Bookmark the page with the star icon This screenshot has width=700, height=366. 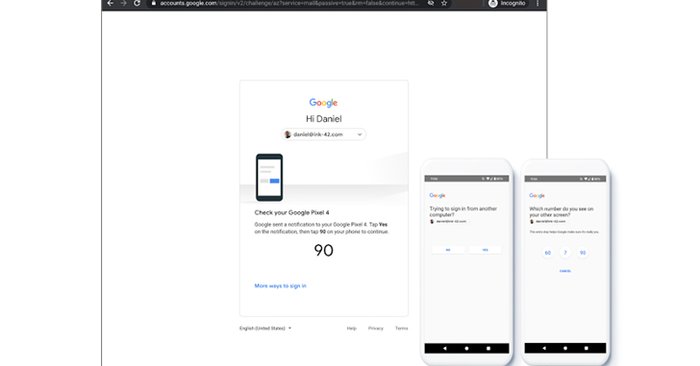click(444, 3)
